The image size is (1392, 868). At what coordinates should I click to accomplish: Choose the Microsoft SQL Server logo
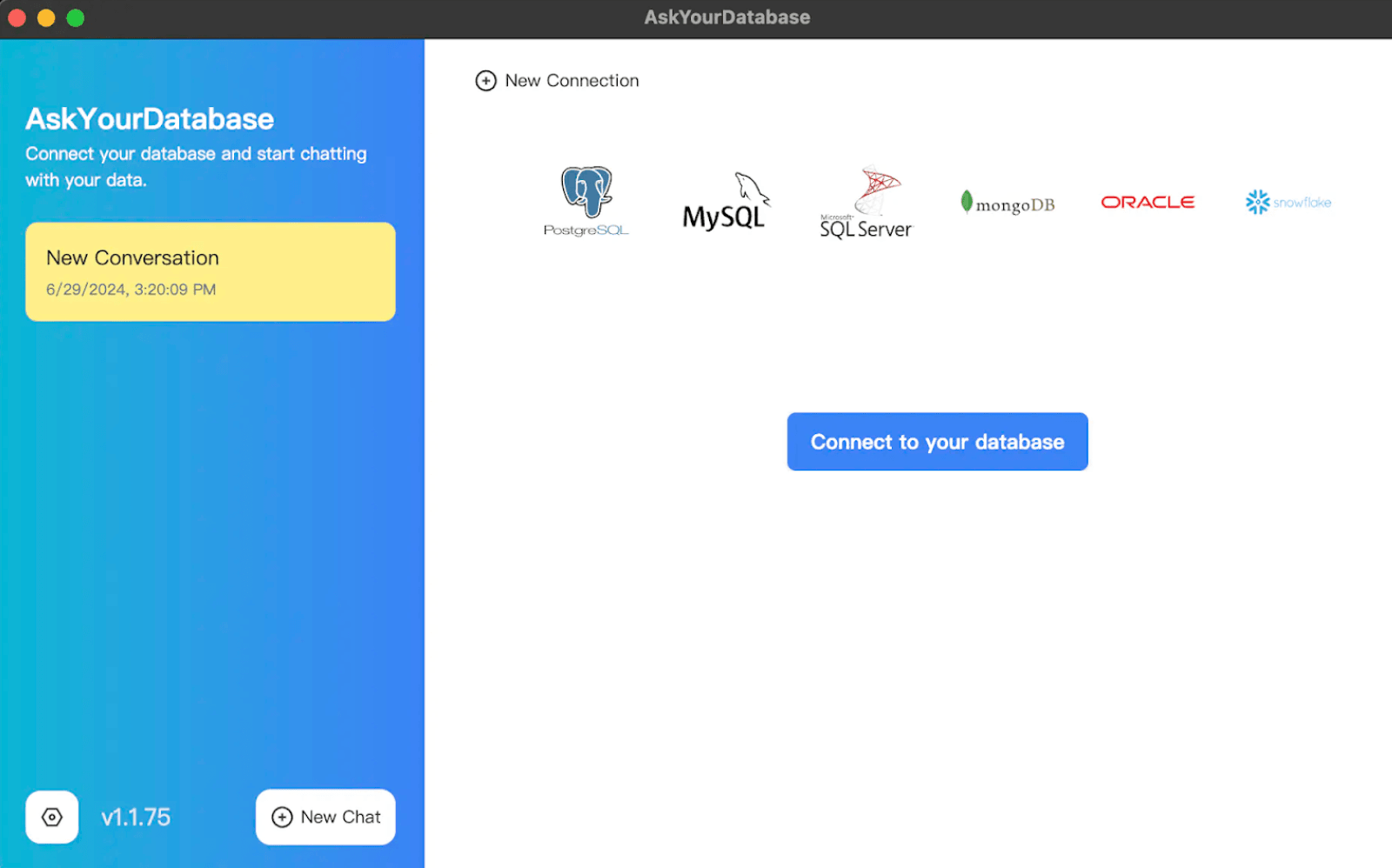coord(866,203)
